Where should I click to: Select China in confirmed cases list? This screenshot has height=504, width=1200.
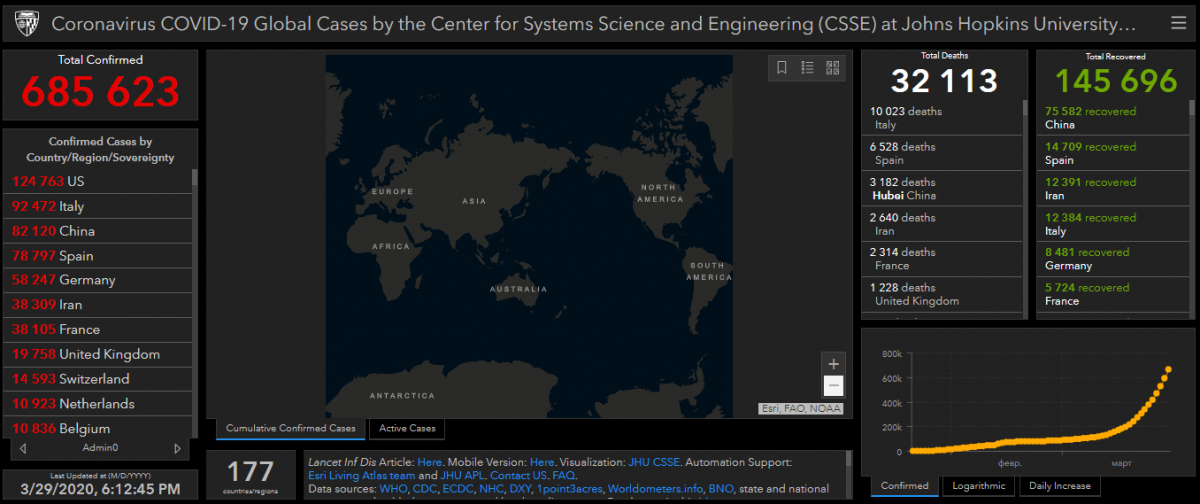click(97, 230)
